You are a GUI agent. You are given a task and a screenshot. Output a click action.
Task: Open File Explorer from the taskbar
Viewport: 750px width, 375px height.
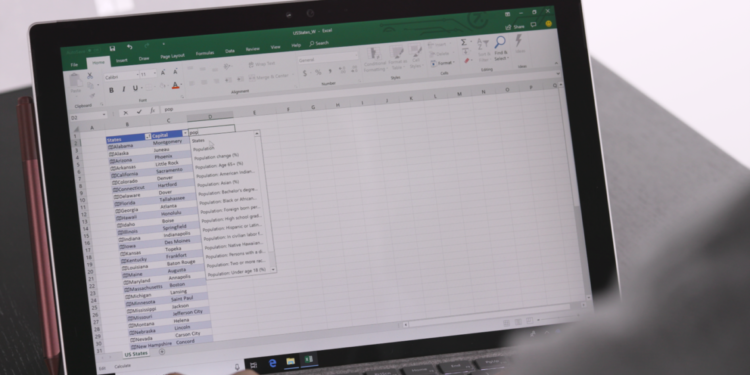[290, 361]
